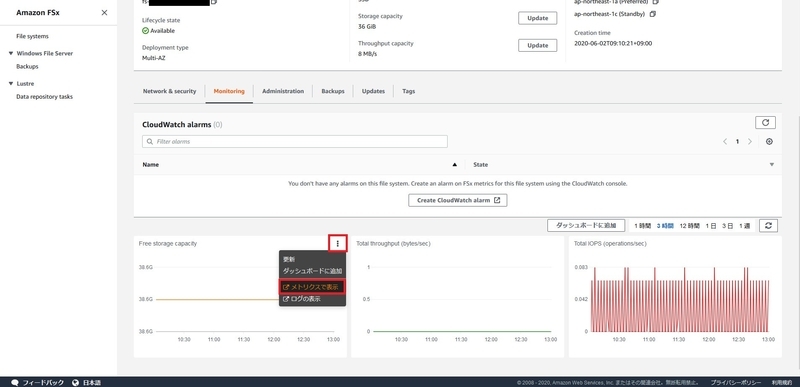
Task: Collapse the Lustre section arrow
Action: (11, 83)
